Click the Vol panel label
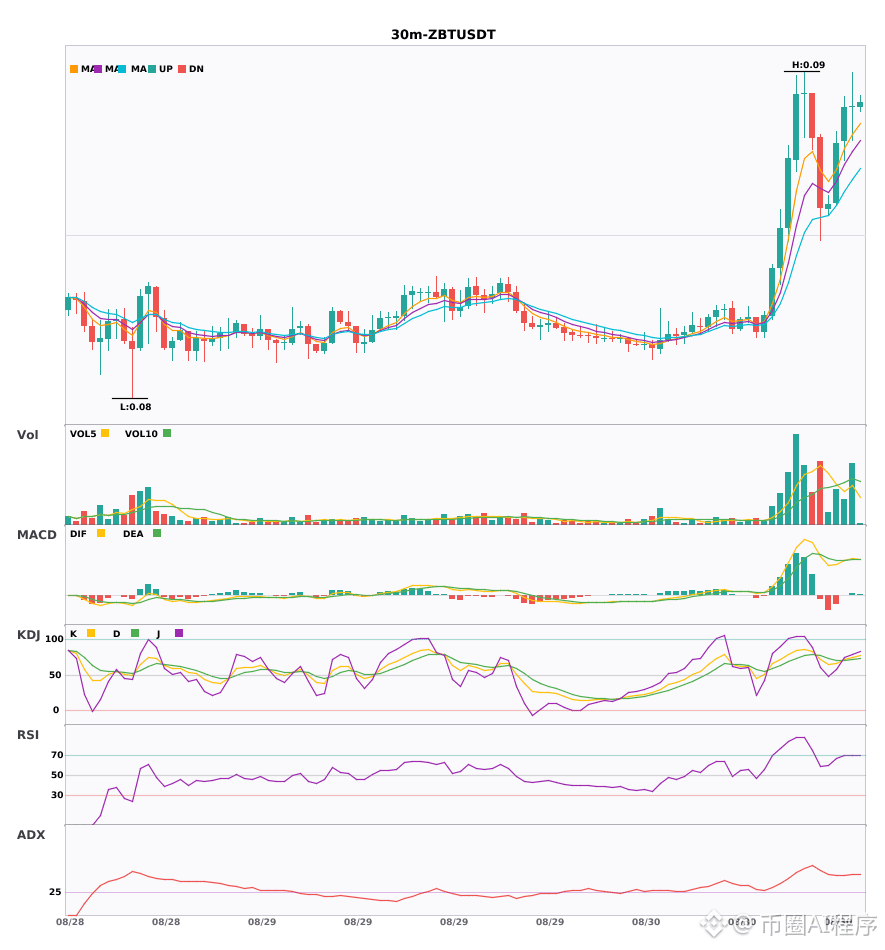This screenshot has height=950, width=885. coord(27,435)
